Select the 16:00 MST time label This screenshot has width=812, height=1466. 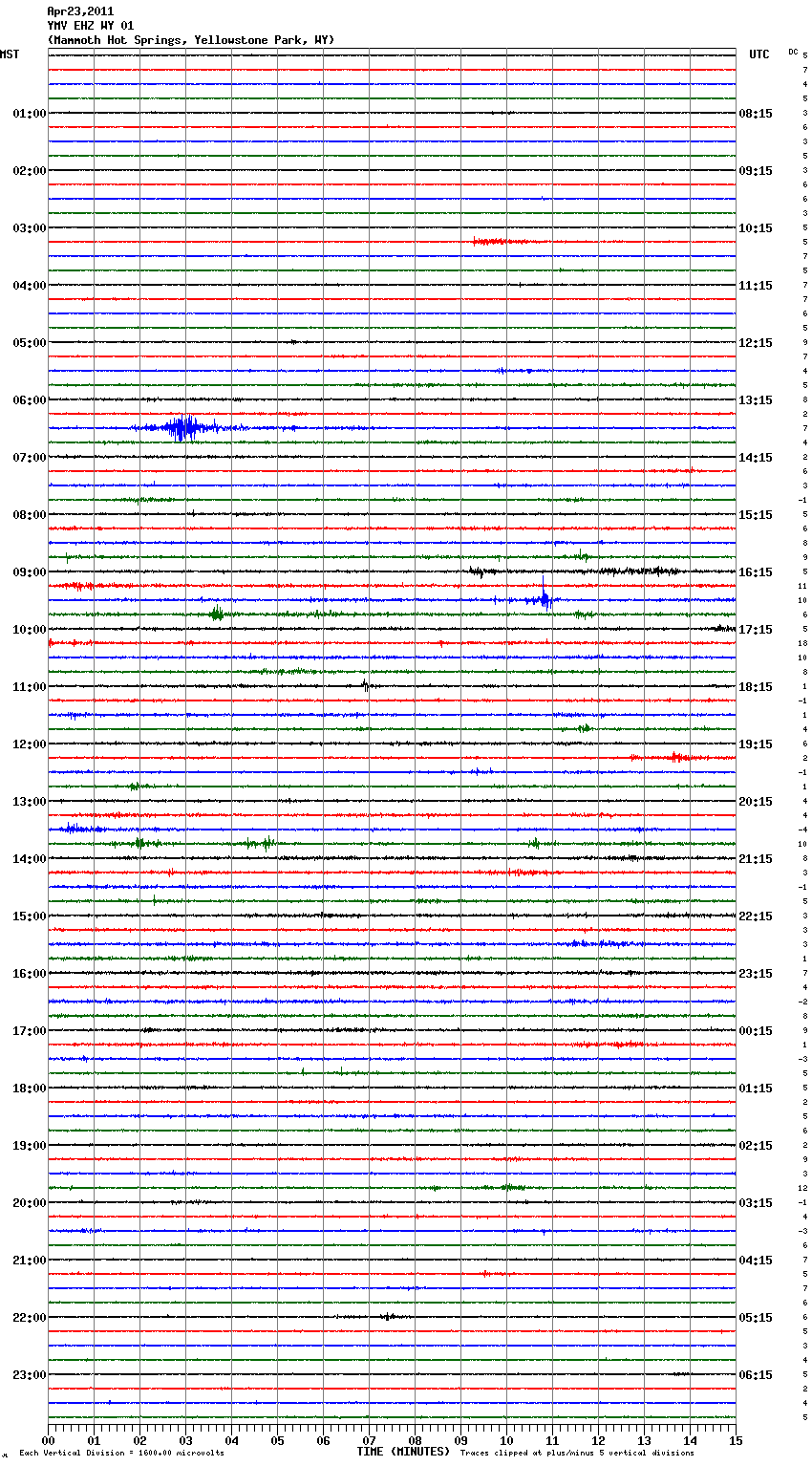pos(30,974)
